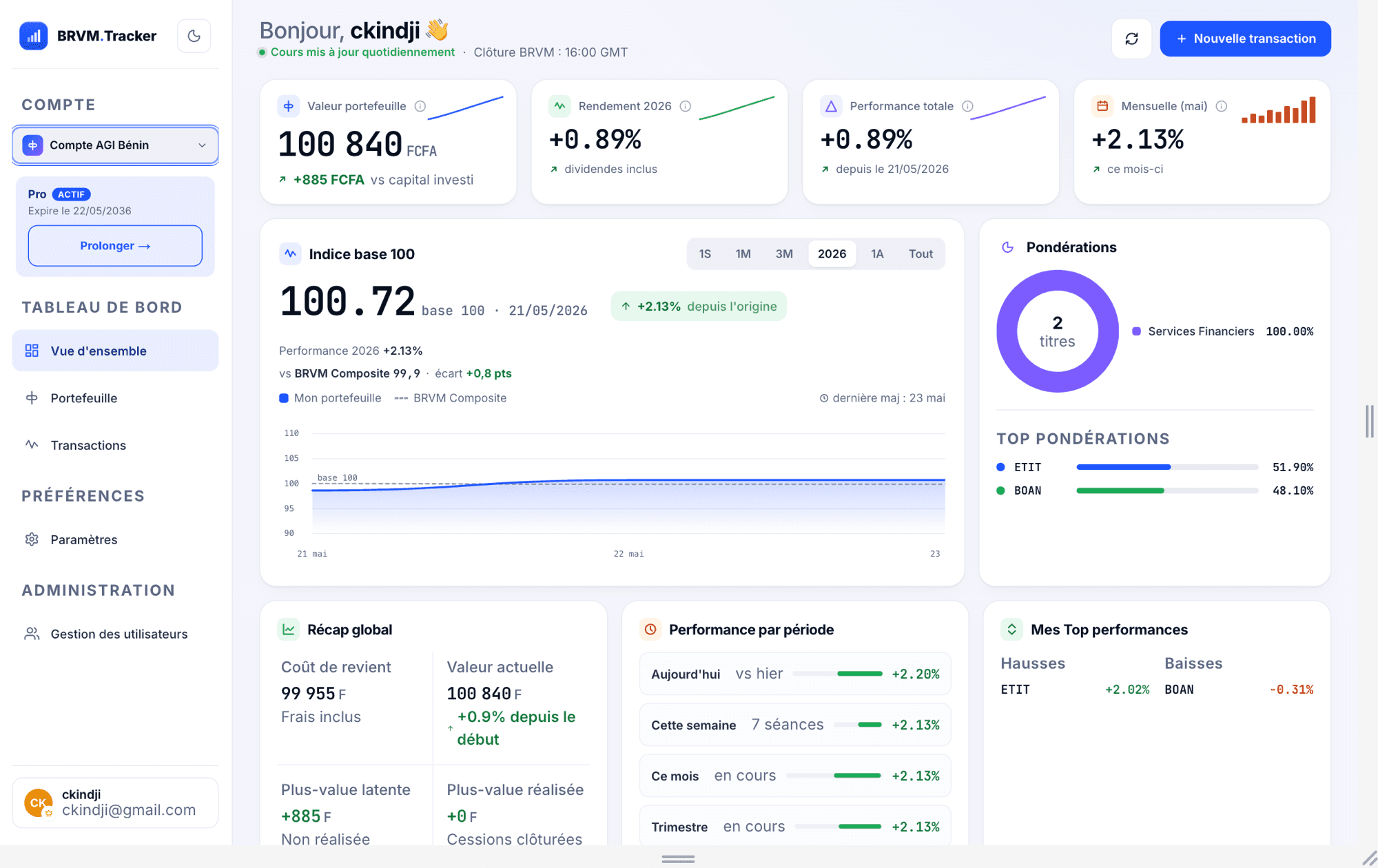Click the ACTIF Pro status badge
1378x868 pixels.
[72, 194]
